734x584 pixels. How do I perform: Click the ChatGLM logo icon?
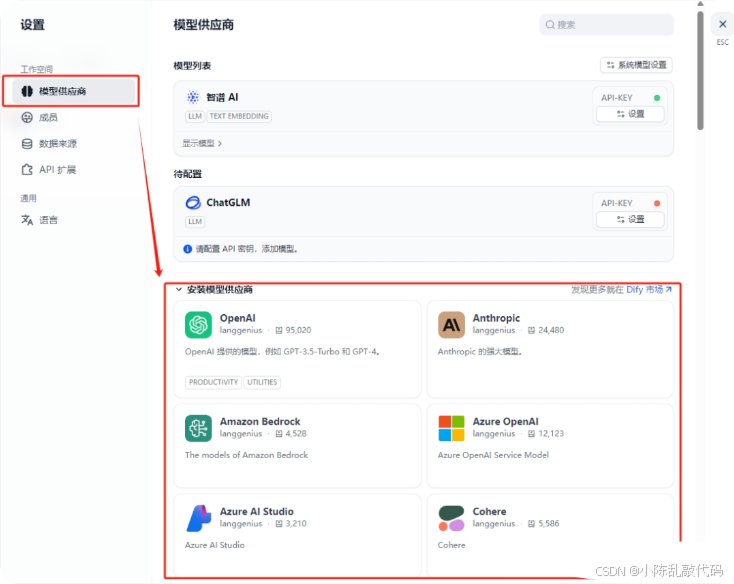pyautogui.click(x=193, y=203)
